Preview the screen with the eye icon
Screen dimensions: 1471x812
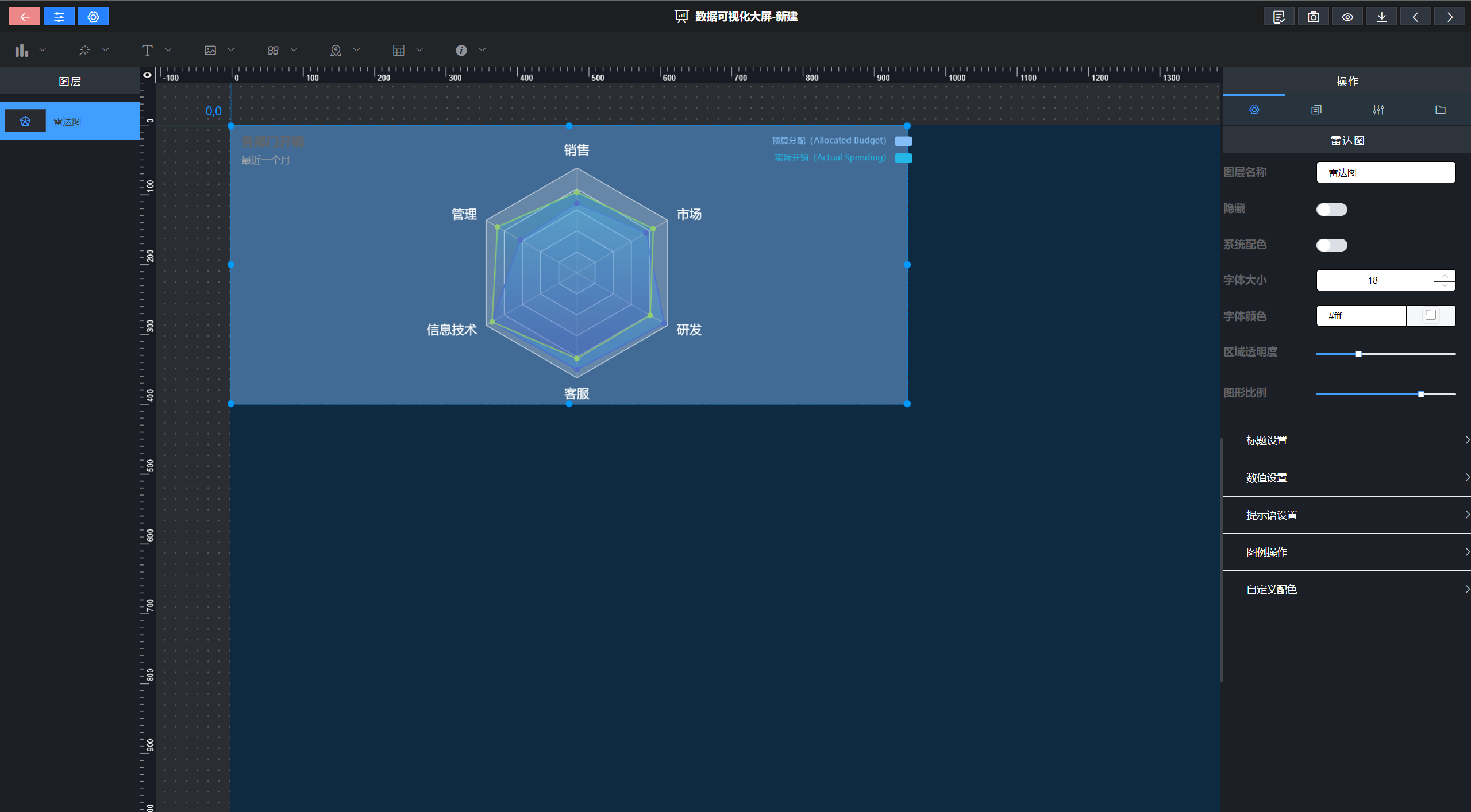(x=1347, y=17)
